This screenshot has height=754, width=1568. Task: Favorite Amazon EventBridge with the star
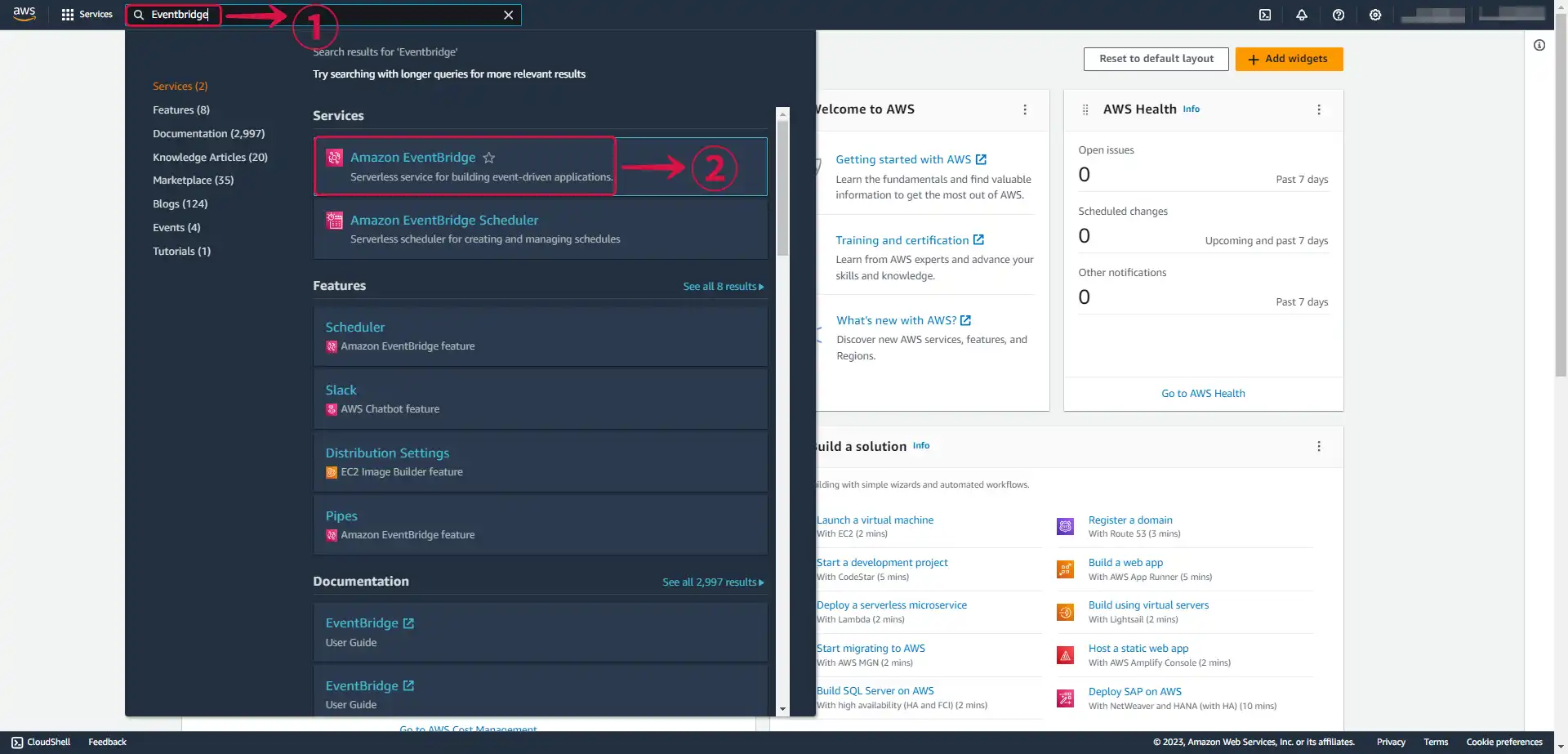coord(489,158)
